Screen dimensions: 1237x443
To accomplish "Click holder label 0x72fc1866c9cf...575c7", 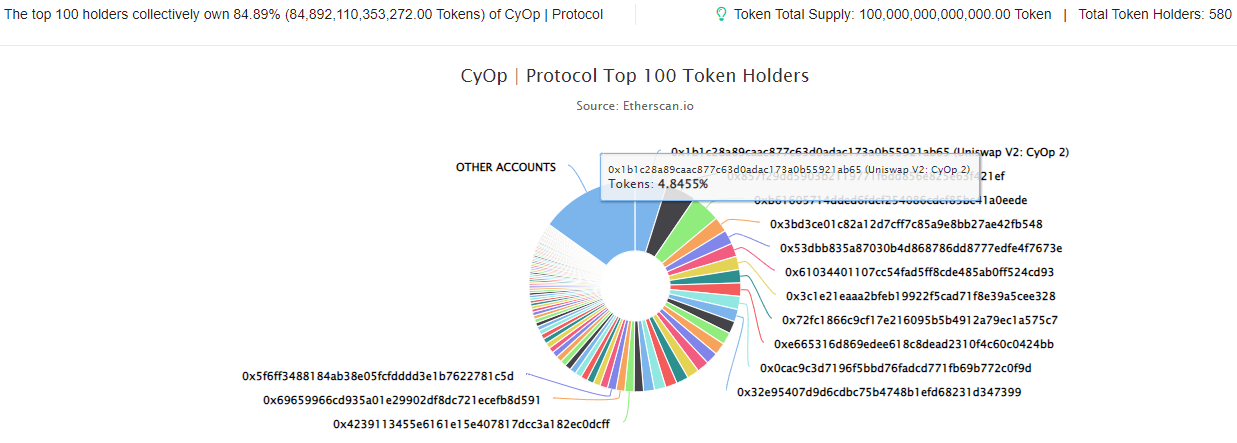I will (x=919, y=320).
